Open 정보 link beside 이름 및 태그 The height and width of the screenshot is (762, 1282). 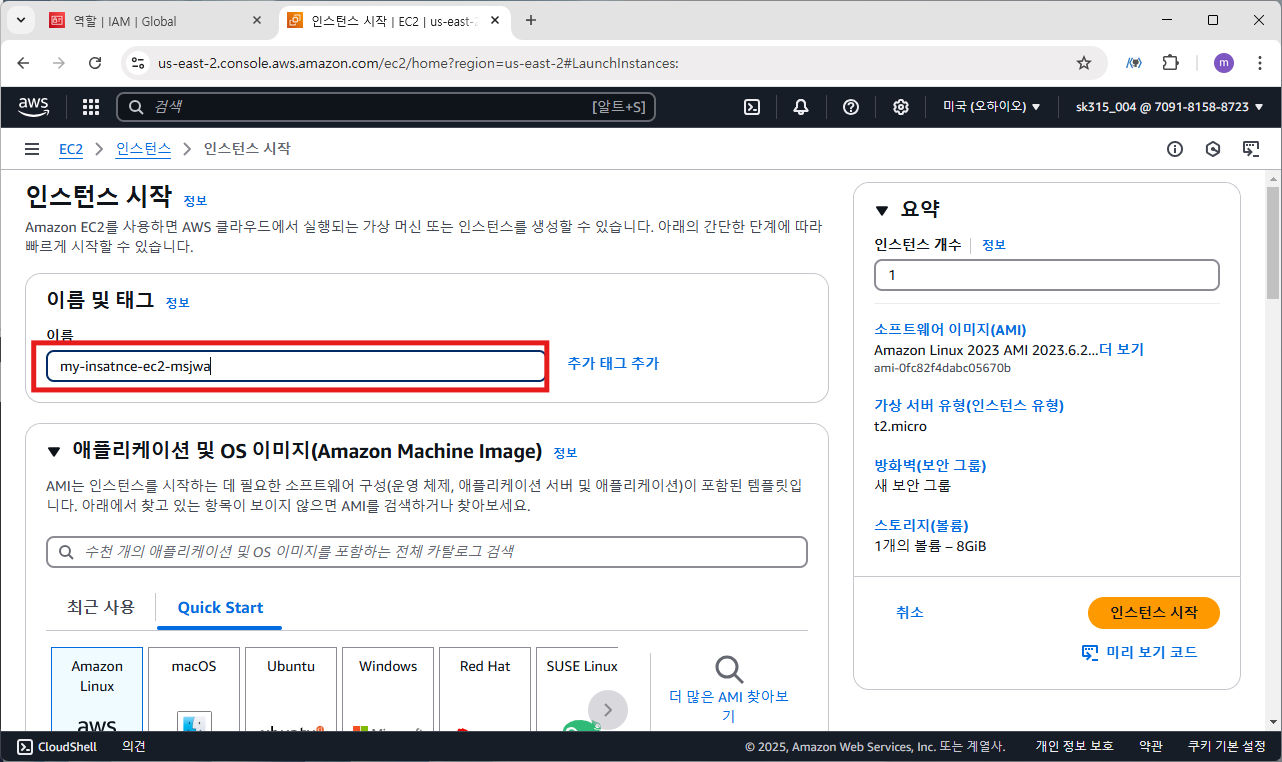177,302
